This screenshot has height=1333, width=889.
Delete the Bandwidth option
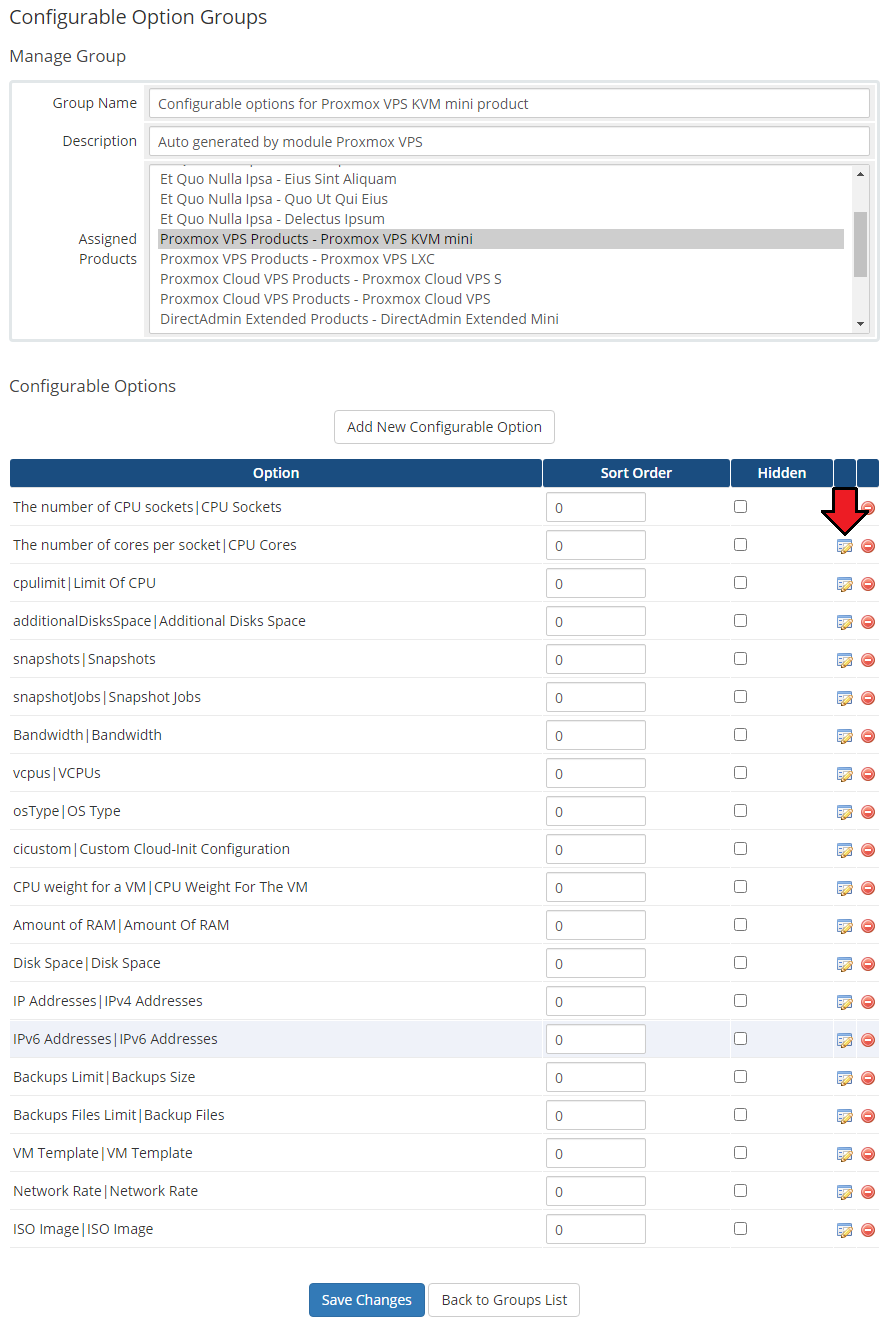868,736
